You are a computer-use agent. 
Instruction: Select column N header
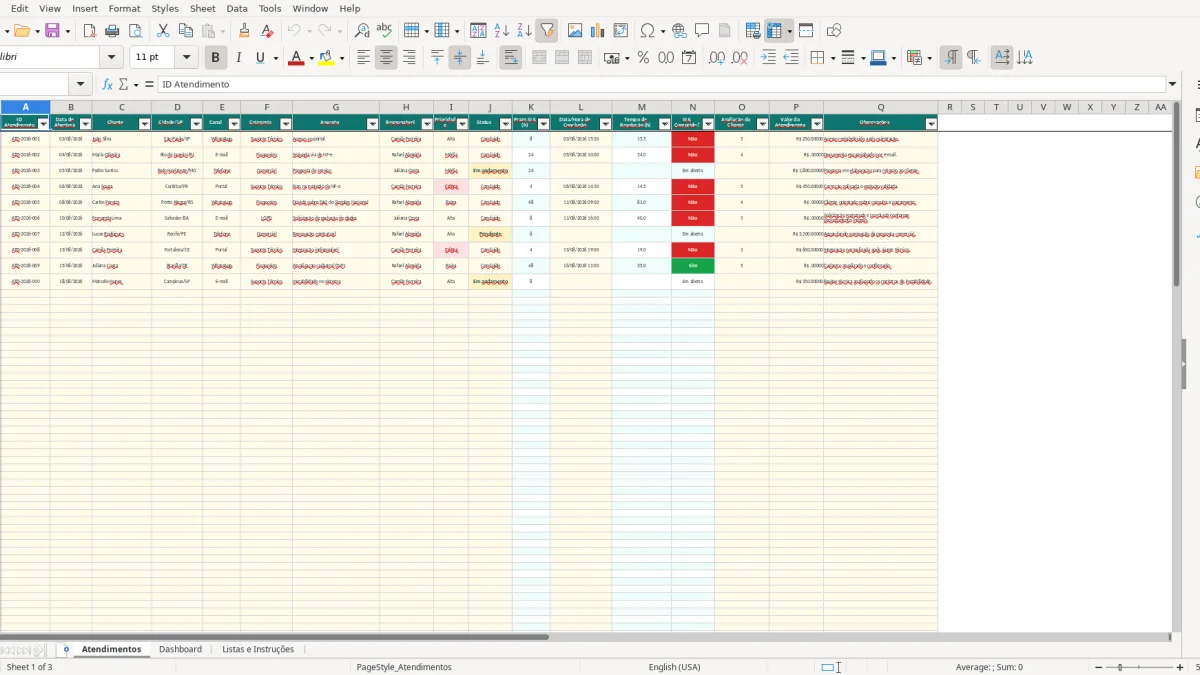[x=693, y=107]
